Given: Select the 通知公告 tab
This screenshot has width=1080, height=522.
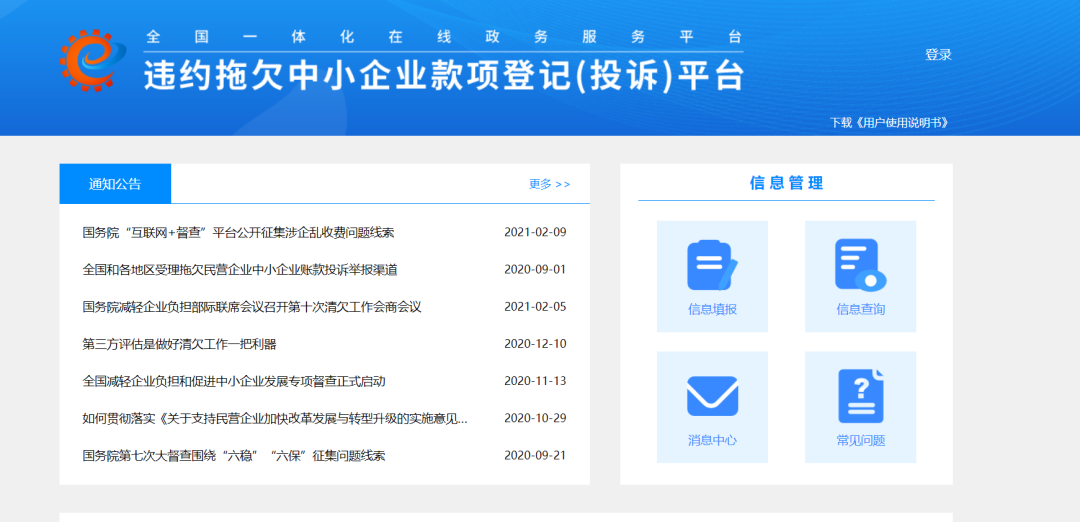Looking at the screenshot, I should (115, 184).
